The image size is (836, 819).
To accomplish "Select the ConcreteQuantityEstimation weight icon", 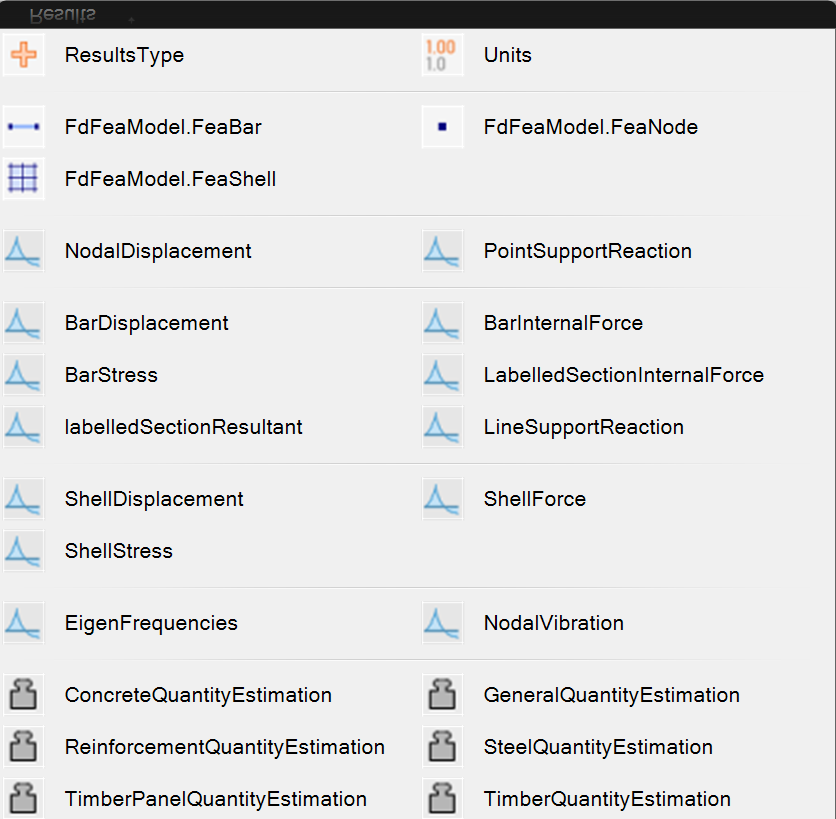I will pos(24,695).
